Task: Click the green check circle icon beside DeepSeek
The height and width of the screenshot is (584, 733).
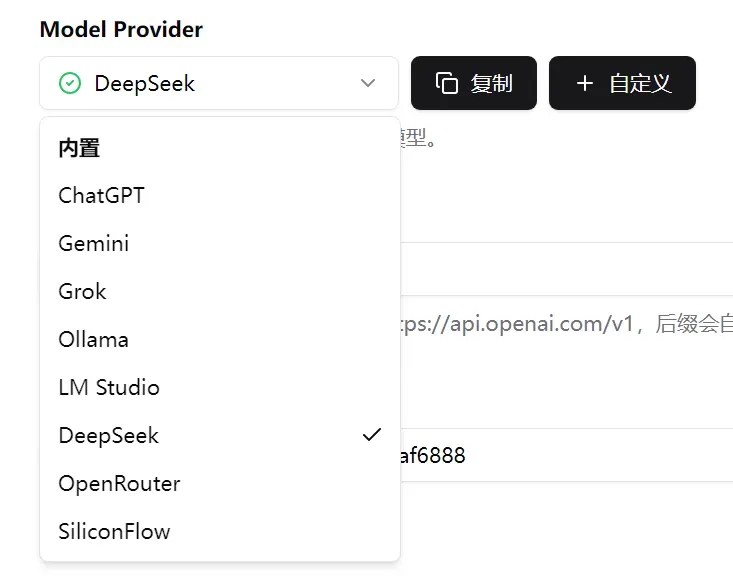Action: coord(70,83)
